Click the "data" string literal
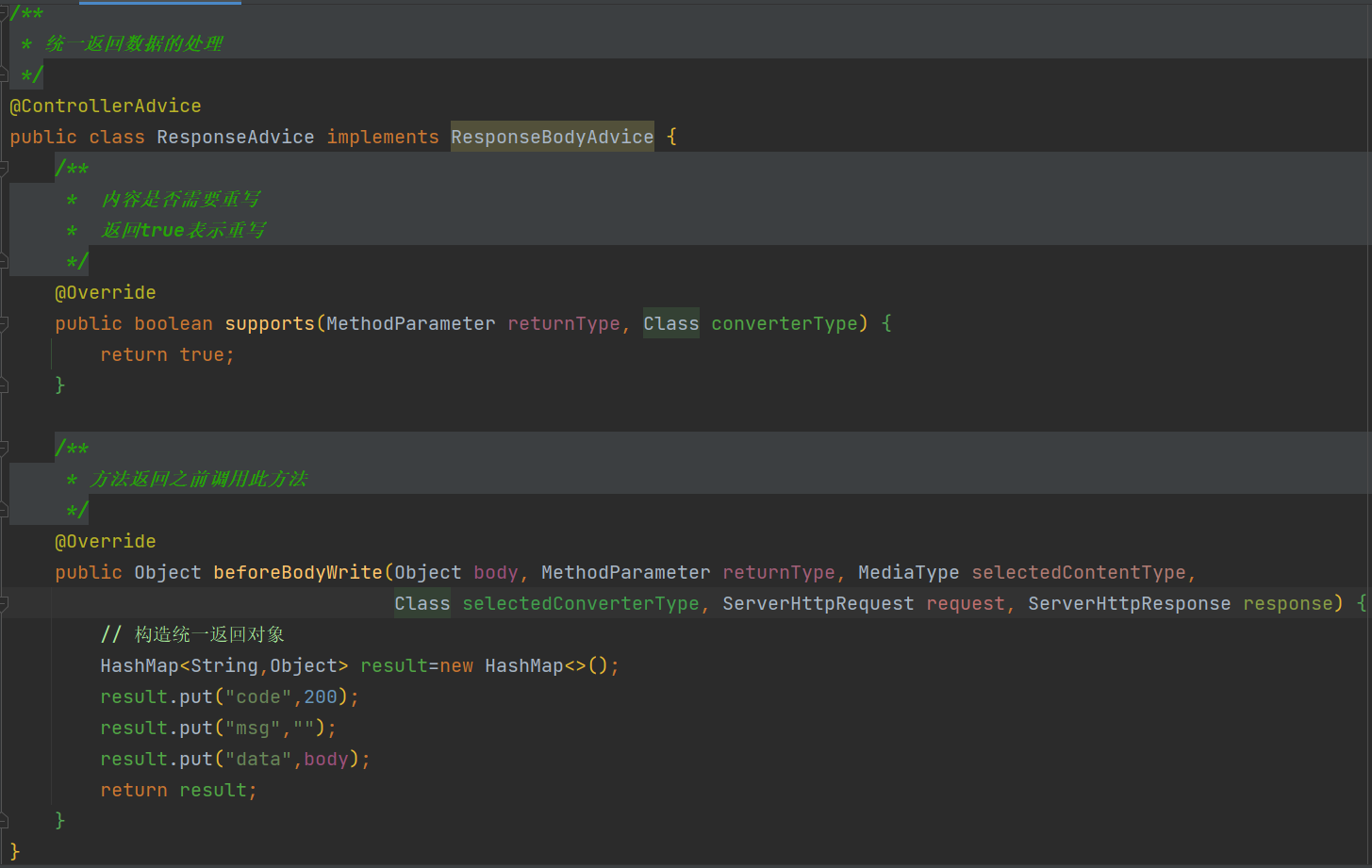Image resolution: width=1372 pixels, height=868 pixels. (258, 759)
